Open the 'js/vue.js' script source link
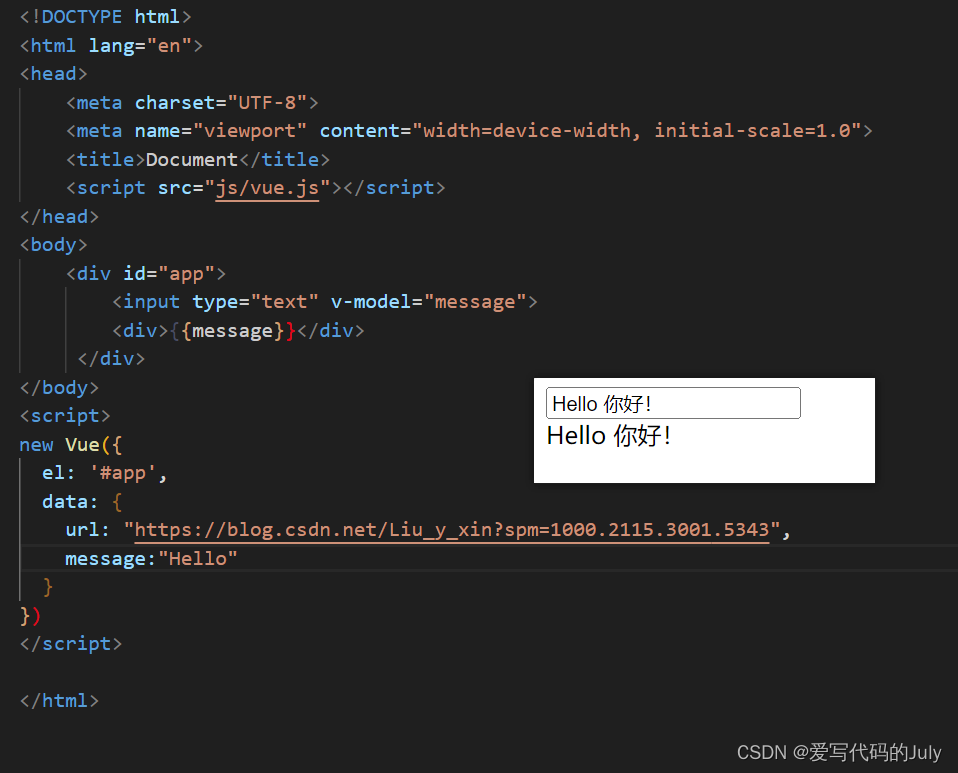Viewport: 958px width, 773px height. (x=267, y=188)
